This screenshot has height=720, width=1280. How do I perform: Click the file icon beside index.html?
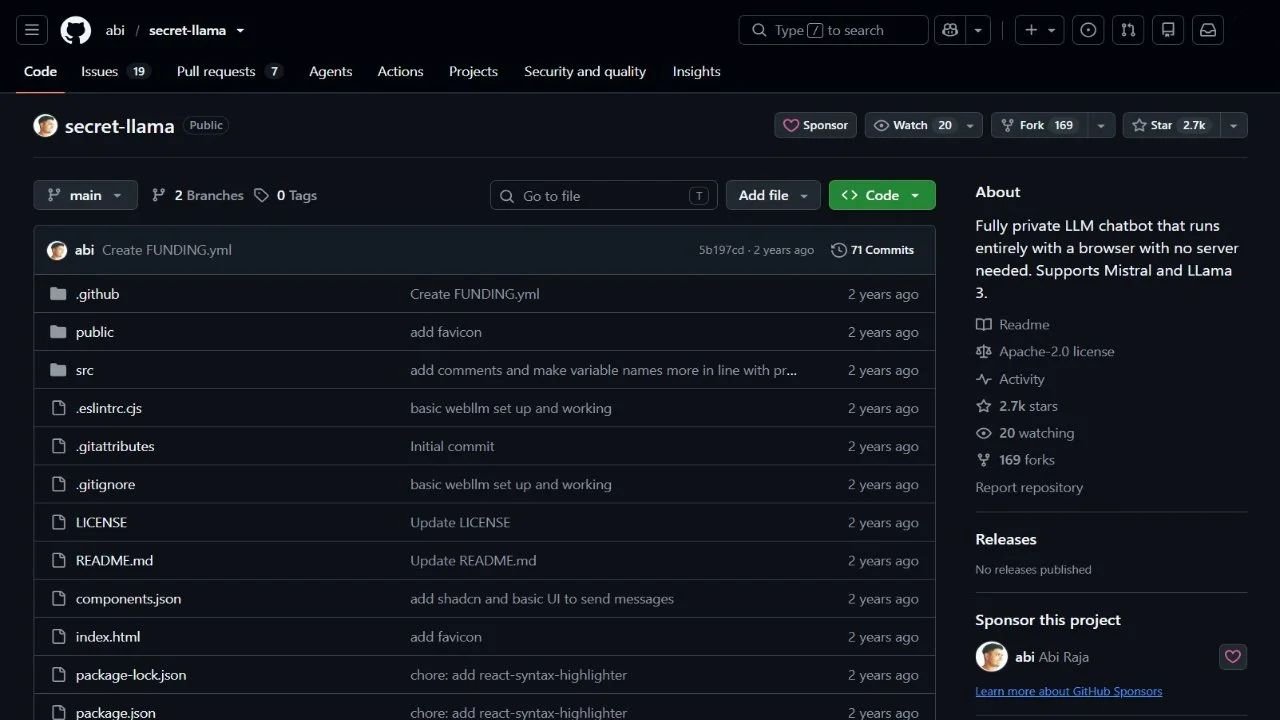click(x=58, y=637)
